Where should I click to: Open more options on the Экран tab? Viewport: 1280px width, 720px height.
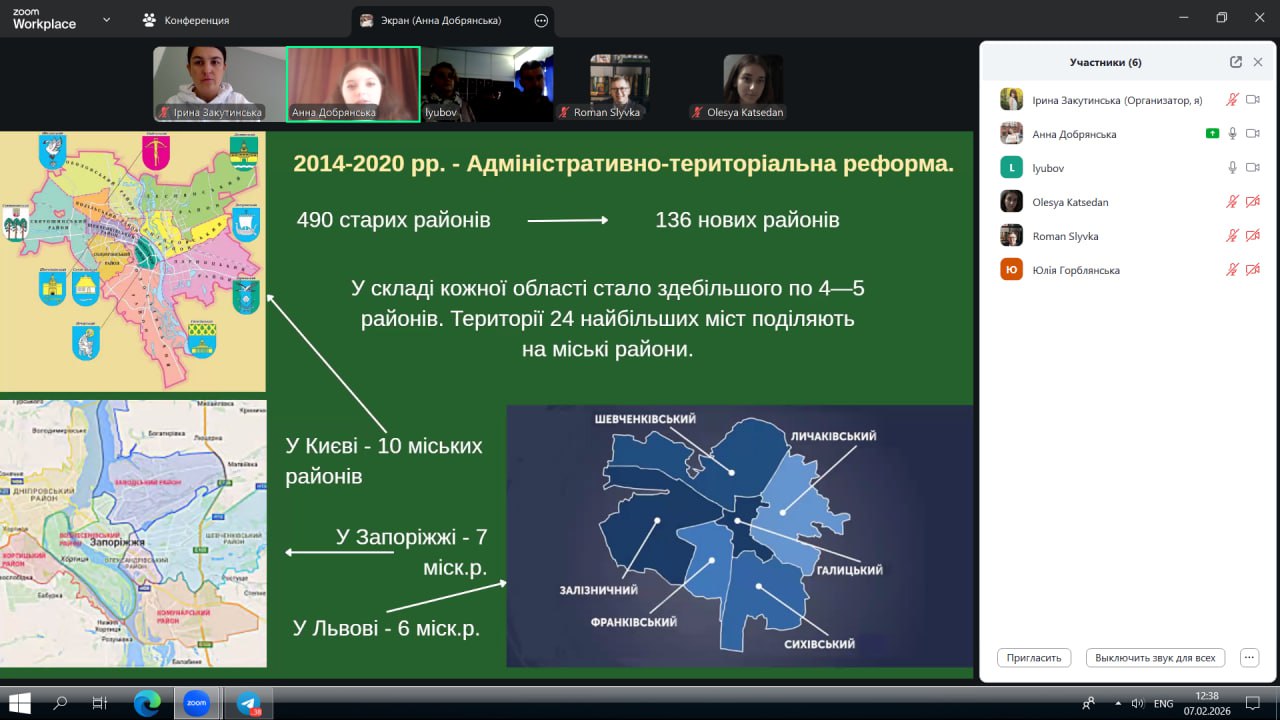[x=541, y=20]
